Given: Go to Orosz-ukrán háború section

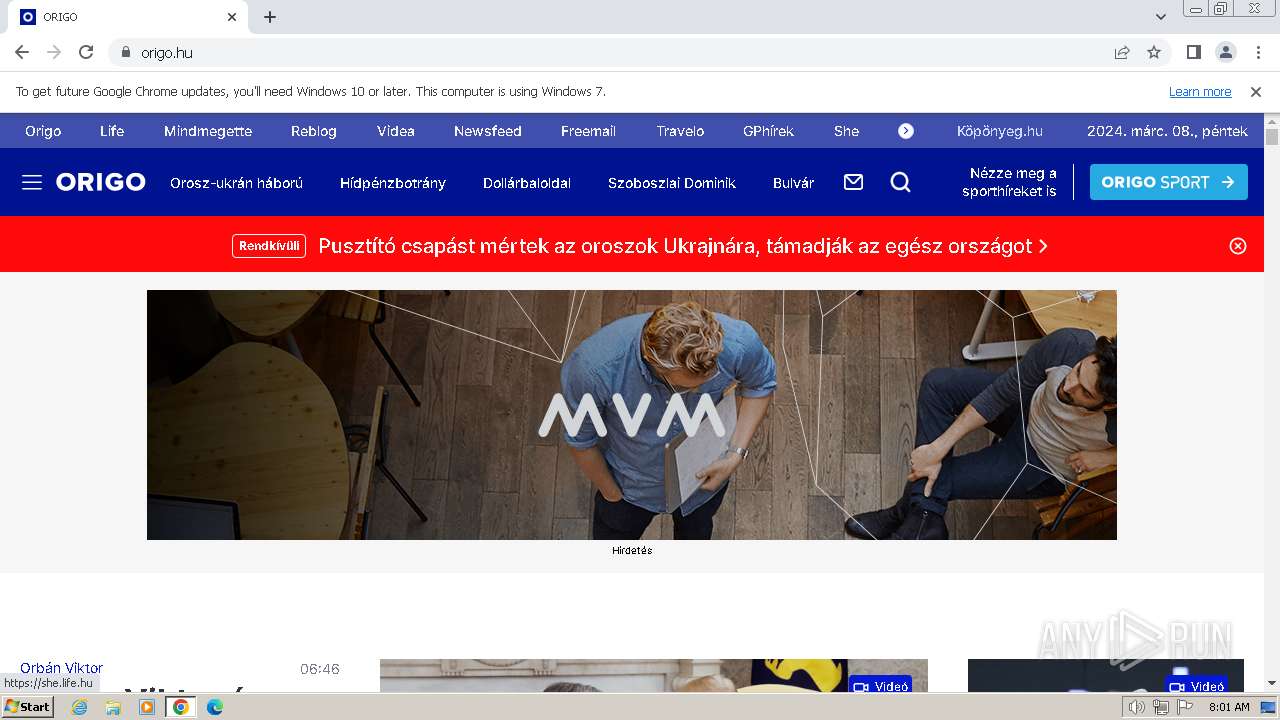Looking at the screenshot, I should pyautogui.click(x=236, y=183).
